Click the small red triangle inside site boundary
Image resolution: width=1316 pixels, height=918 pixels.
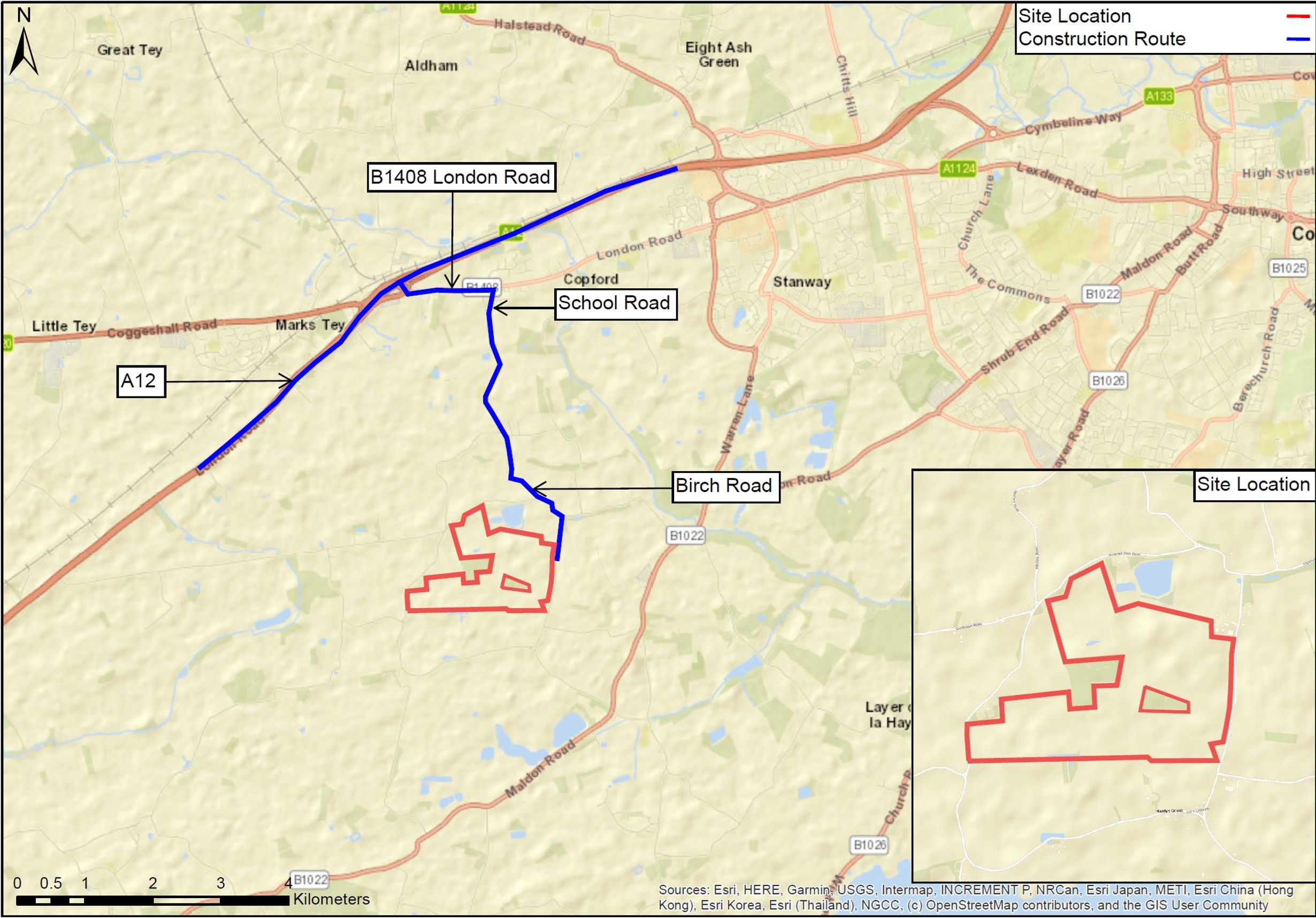514,584
